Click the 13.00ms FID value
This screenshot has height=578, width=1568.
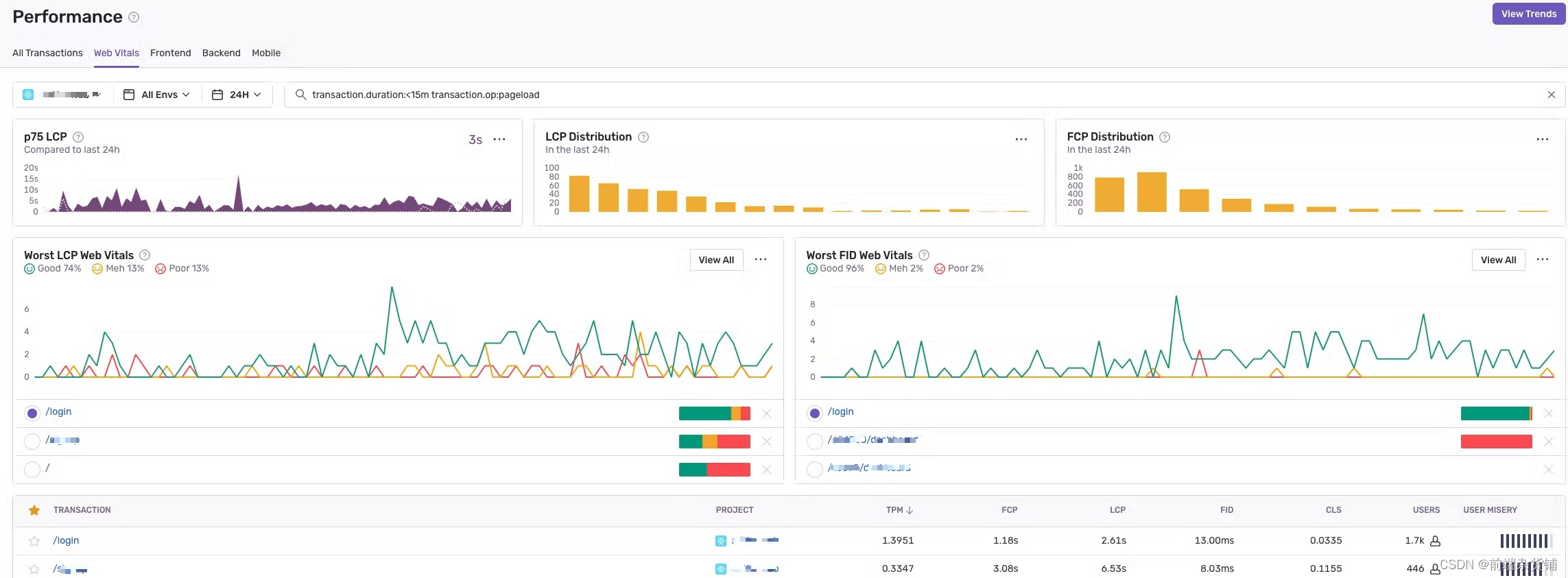coord(1214,540)
